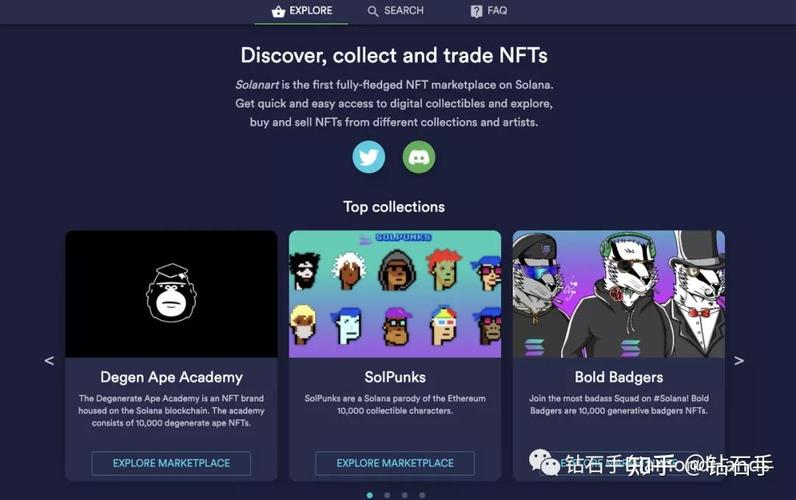Click the magnifier icon beside SEARCH
Screen dimensions: 796x500
tap(373, 11)
